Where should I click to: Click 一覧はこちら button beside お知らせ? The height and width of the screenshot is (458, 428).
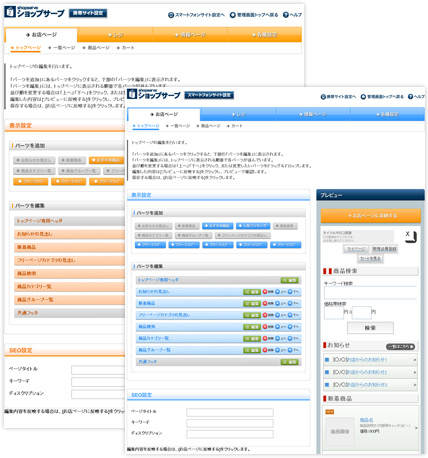pos(400,347)
